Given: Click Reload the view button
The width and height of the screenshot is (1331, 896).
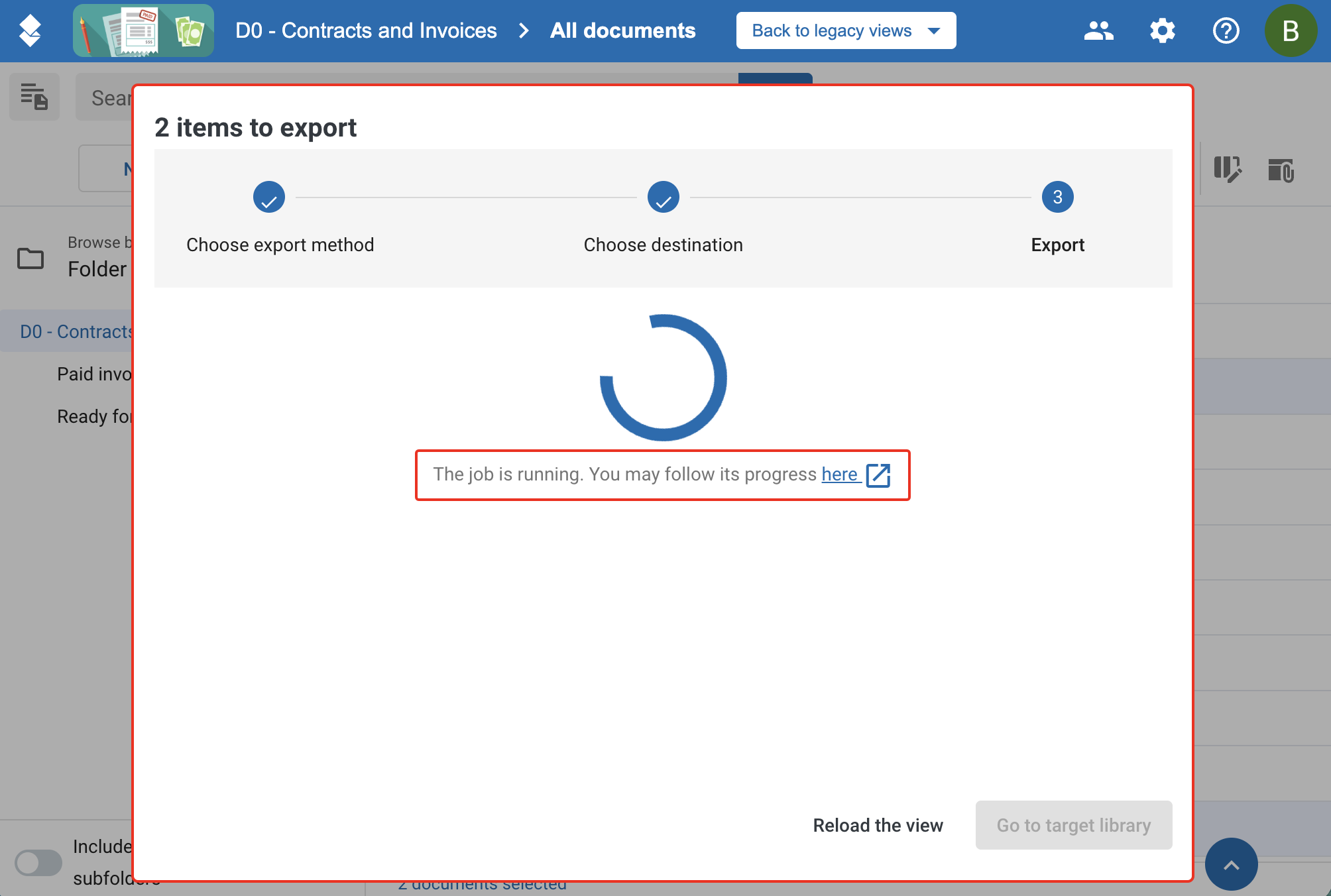Looking at the screenshot, I should (878, 825).
